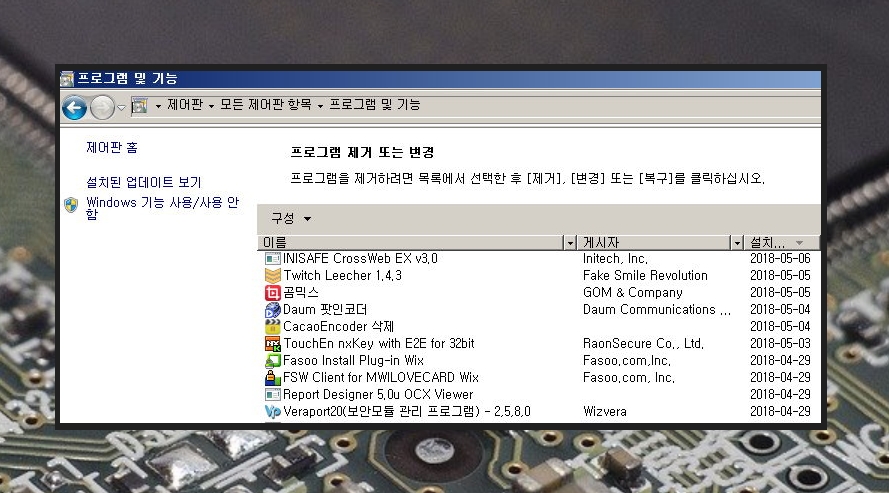Select CacaoEncoder 삭제 entry
889x493 pixels.
click(x=338, y=327)
